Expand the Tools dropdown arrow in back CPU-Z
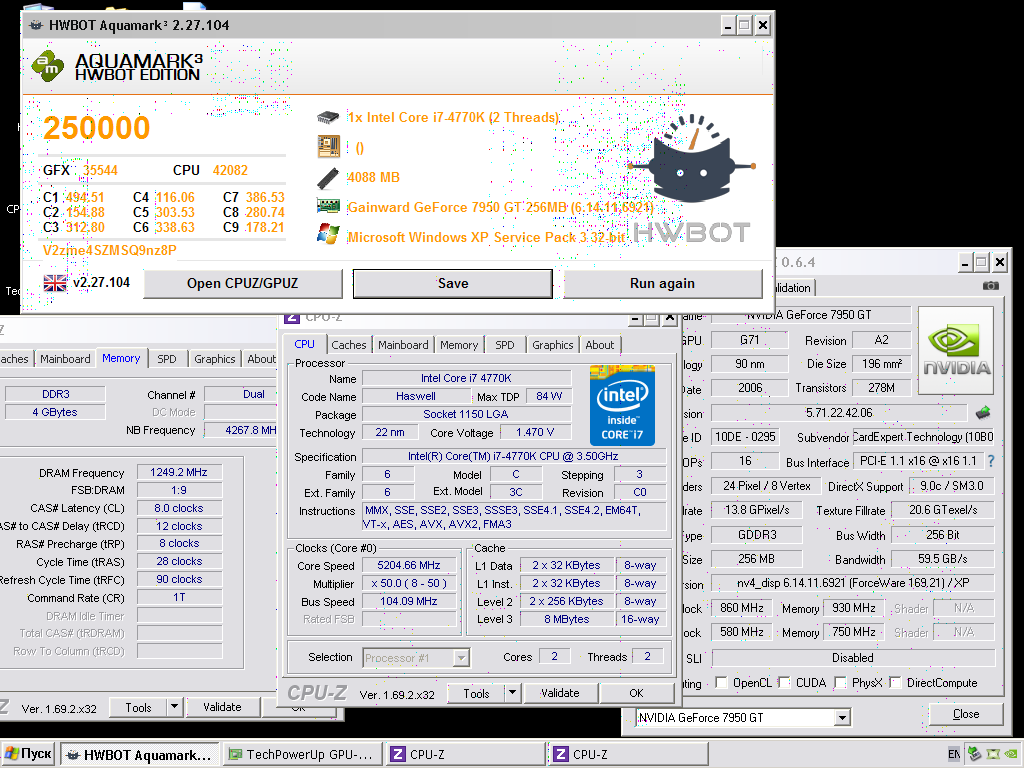 (174, 707)
